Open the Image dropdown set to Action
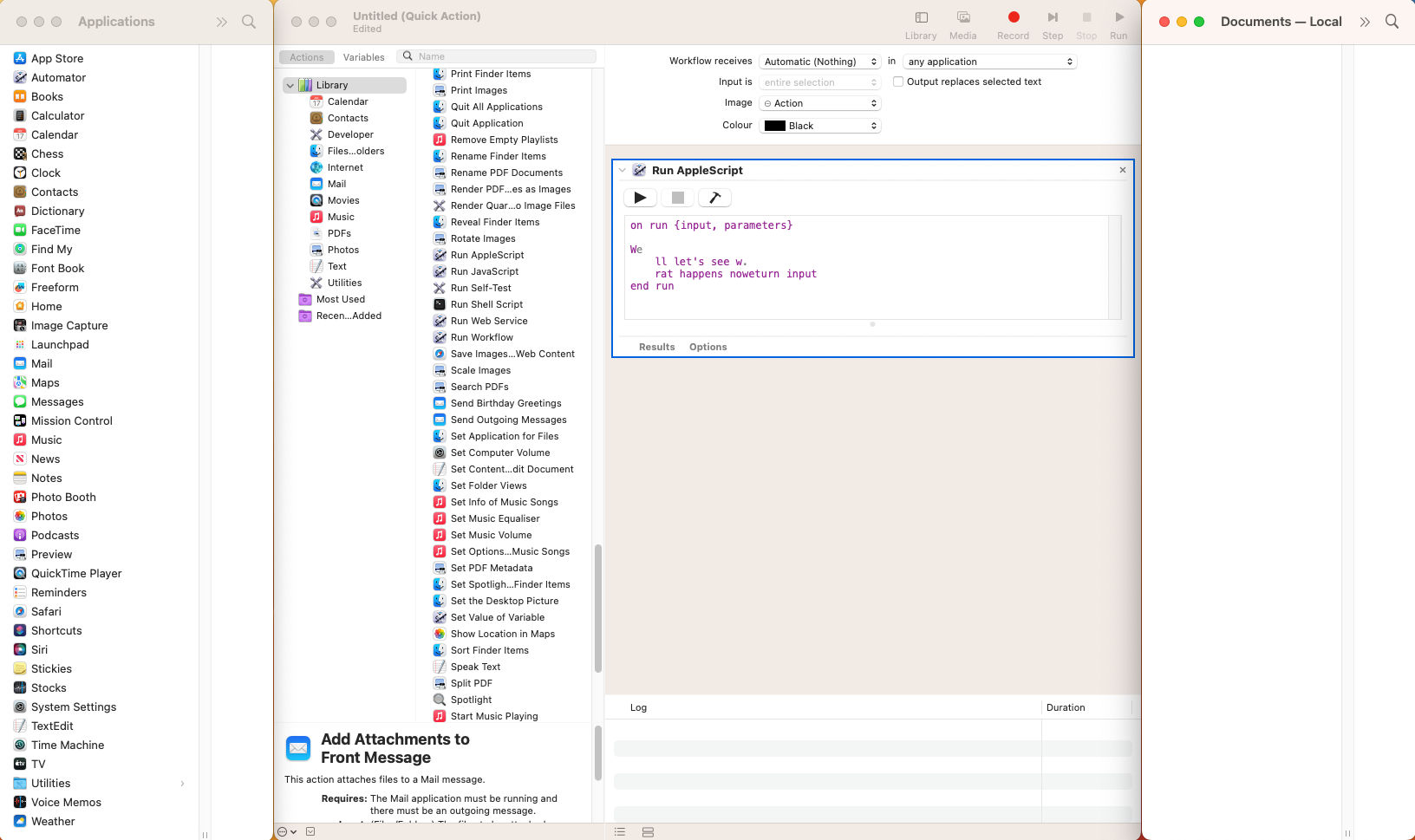Viewport: 1415px width, 840px height. [x=820, y=103]
